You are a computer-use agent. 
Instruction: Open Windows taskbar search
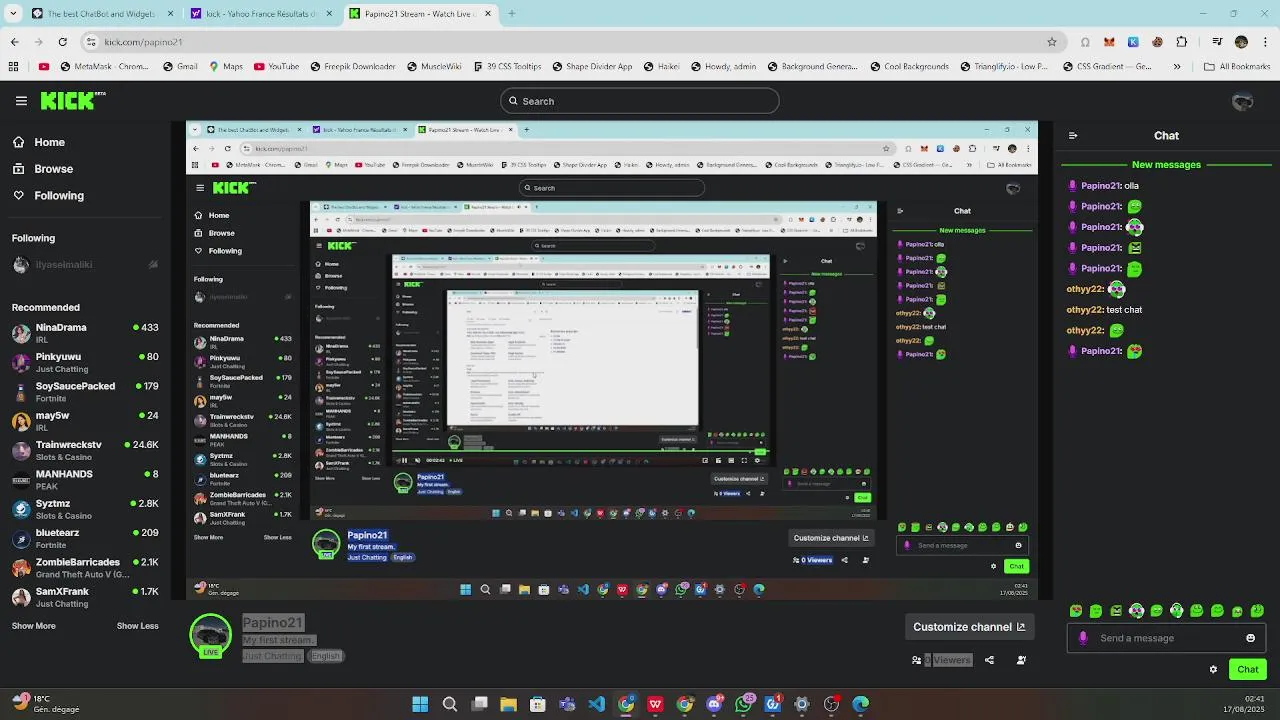(x=450, y=704)
